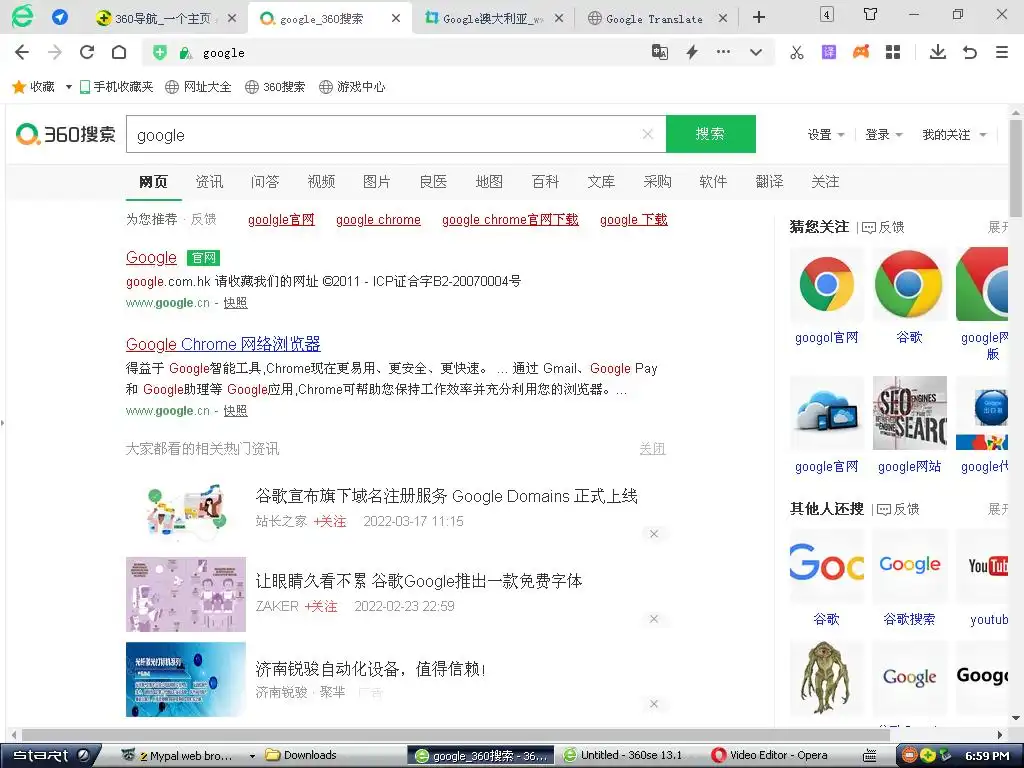This screenshot has height=768, width=1024.
Task: Click 反馈 next to 猜您关注
Action: pyautogui.click(x=884, y=227)
